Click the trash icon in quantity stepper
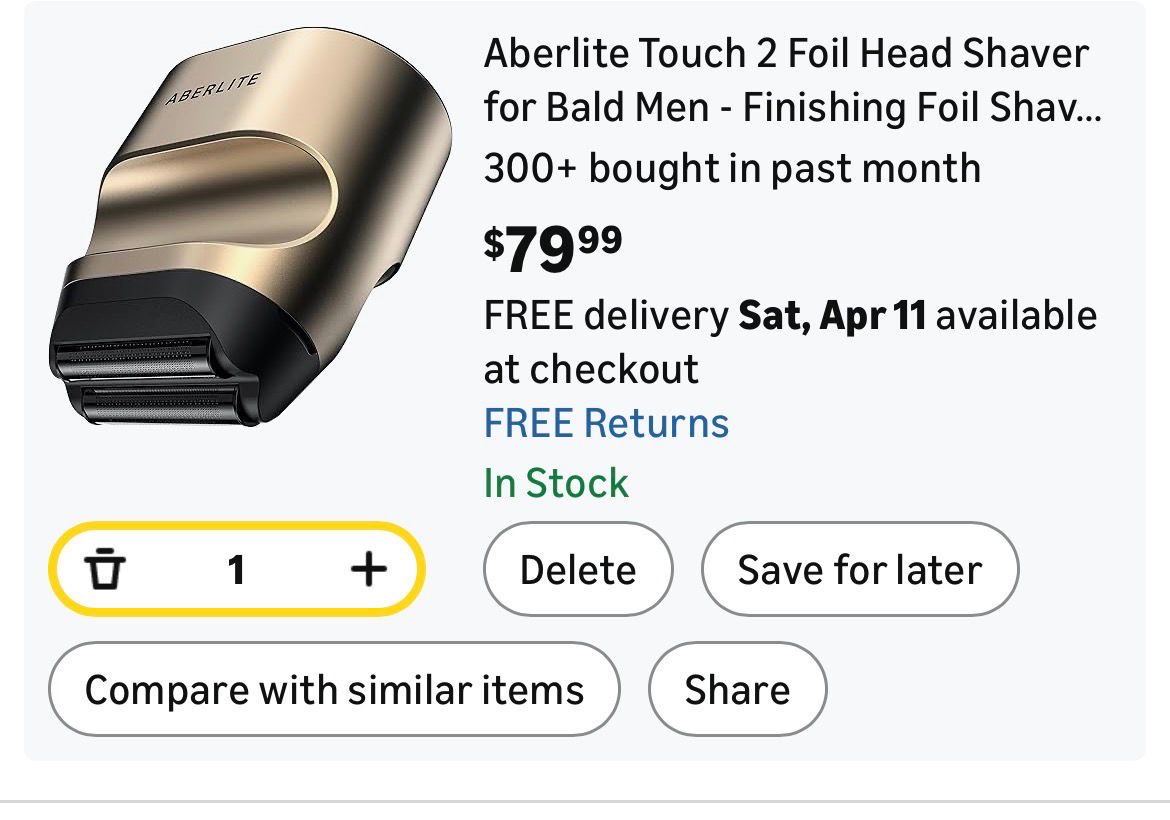The image size is (1170, 820). pos(105,570)
